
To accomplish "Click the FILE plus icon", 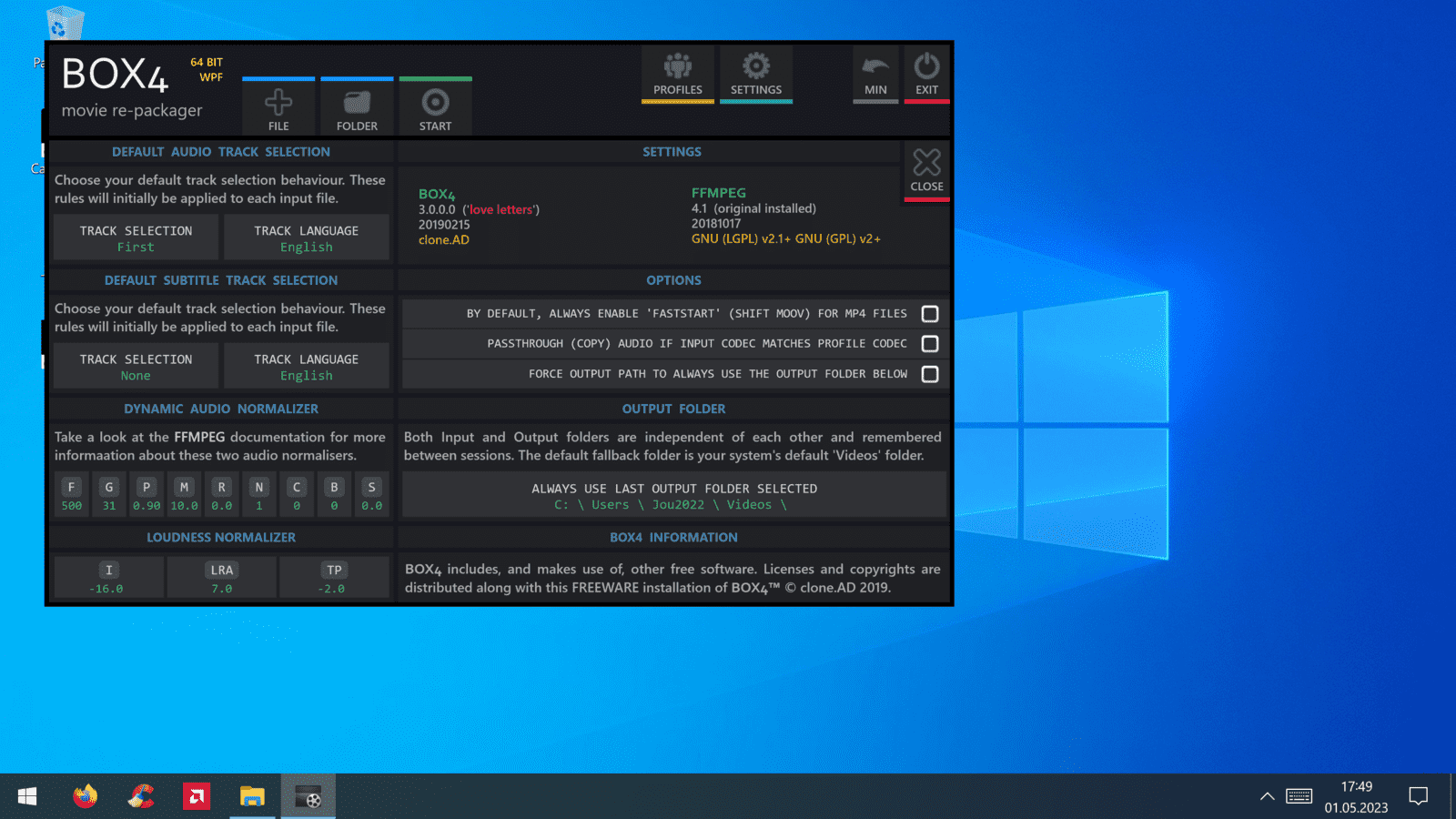I will pyautogui.click(x=278, y=103).
